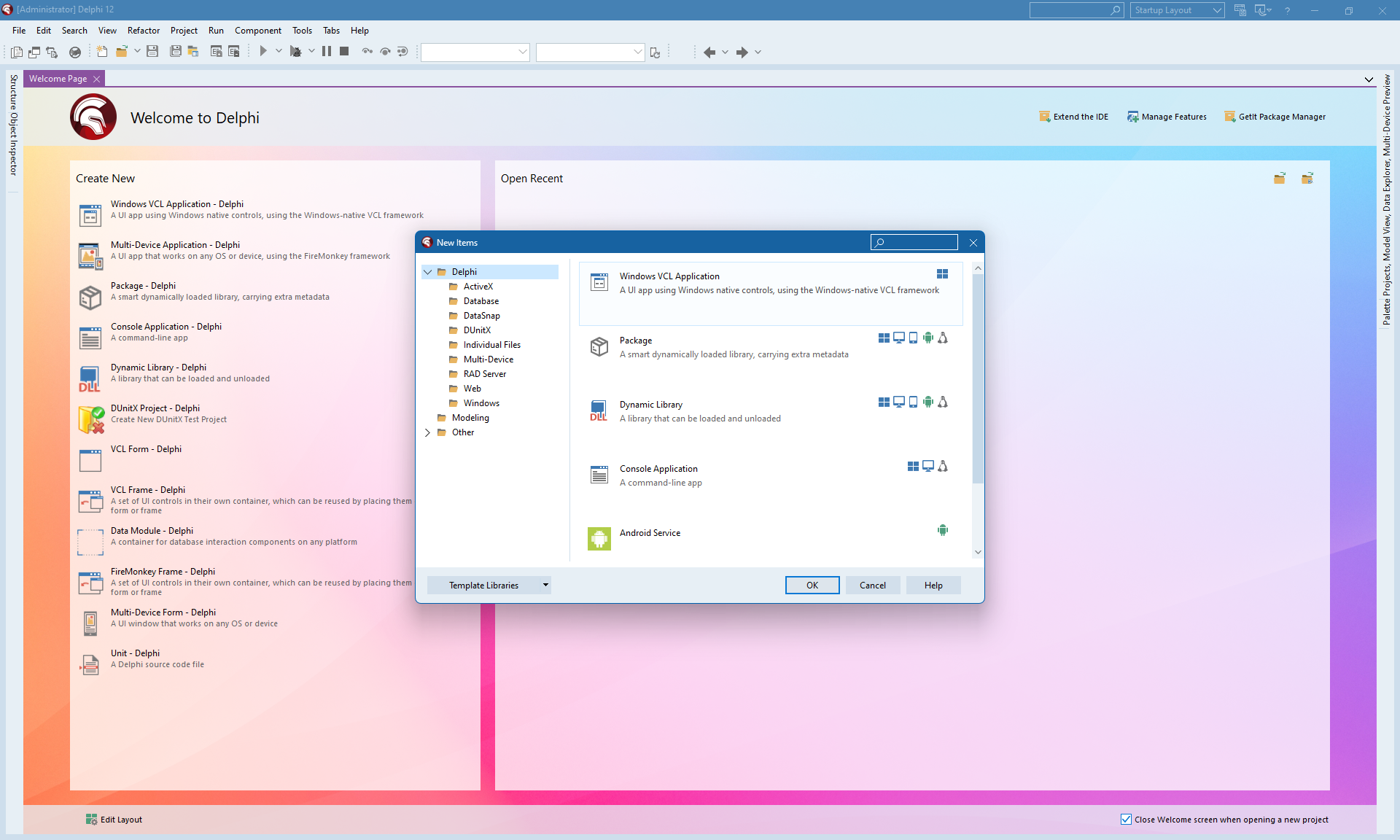Select the Multi-Device folder in tree
This screenshot has width=1400, height=840.
(x=489, y=359)
